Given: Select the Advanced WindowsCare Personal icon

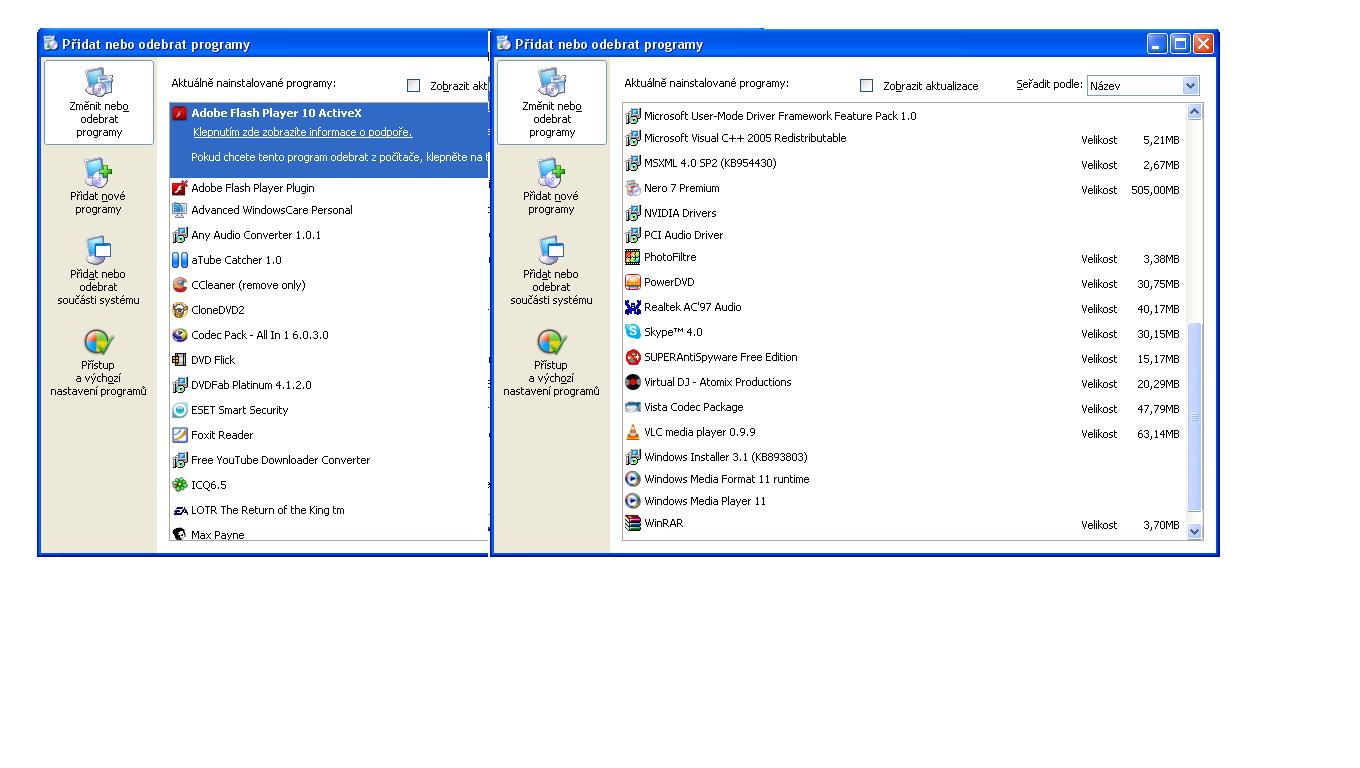Looking at the screenshot, I should 180,210.
